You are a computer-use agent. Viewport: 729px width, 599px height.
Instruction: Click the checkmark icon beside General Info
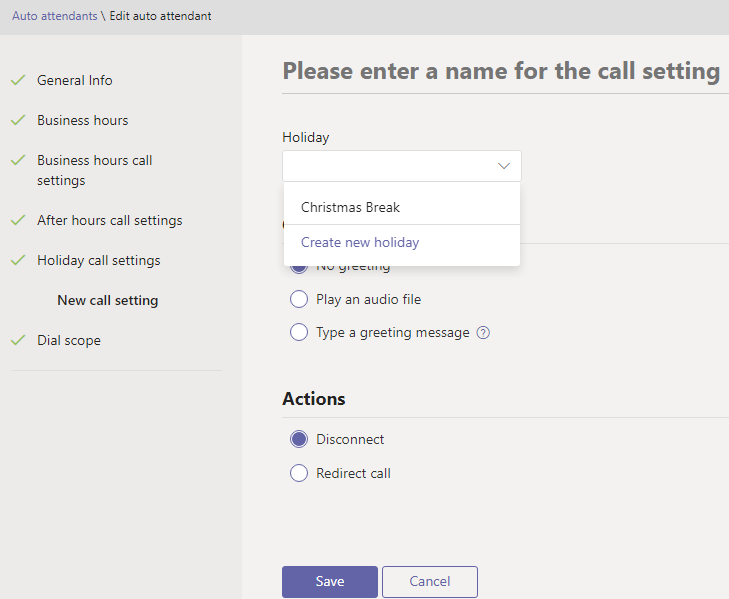[x=18, y=80]
